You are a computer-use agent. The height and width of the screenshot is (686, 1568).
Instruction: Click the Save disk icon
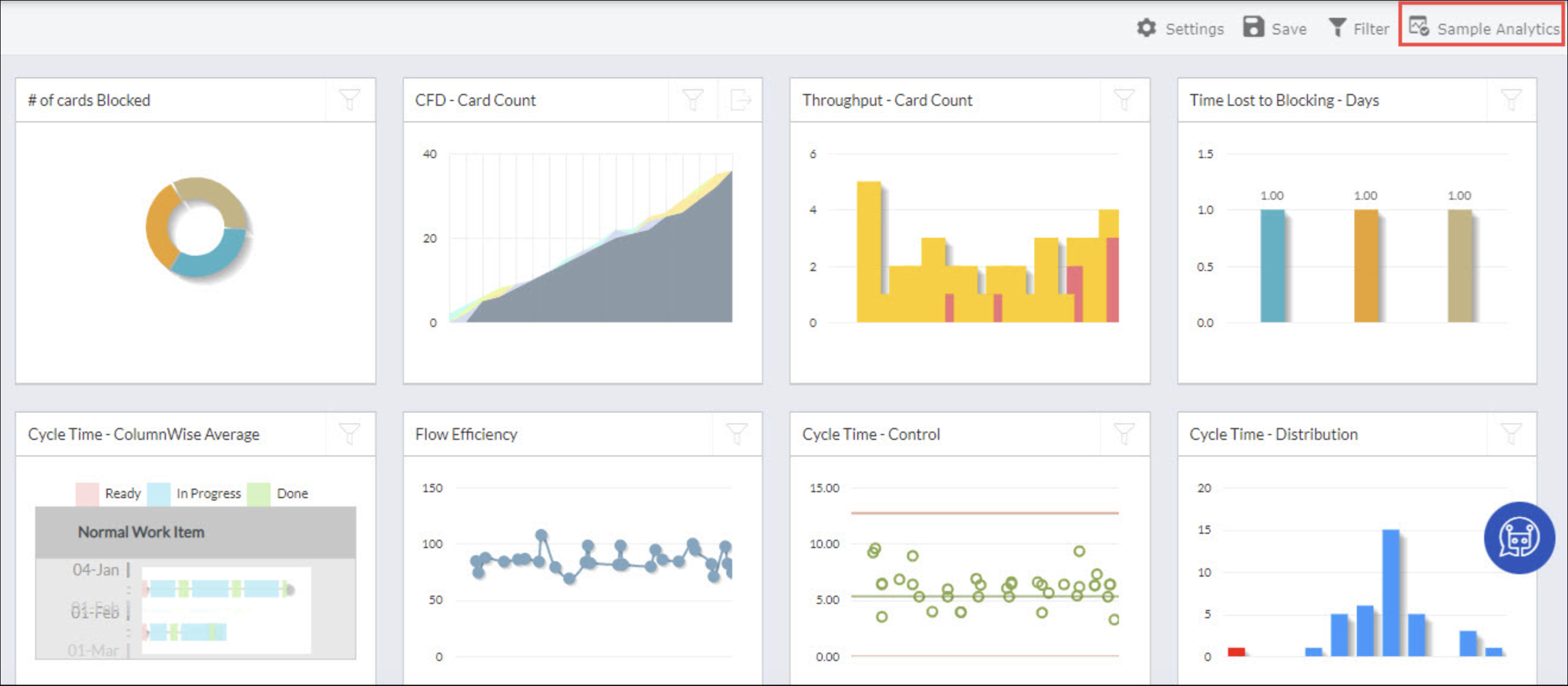pyautogui.click(x=1253, y=27)
